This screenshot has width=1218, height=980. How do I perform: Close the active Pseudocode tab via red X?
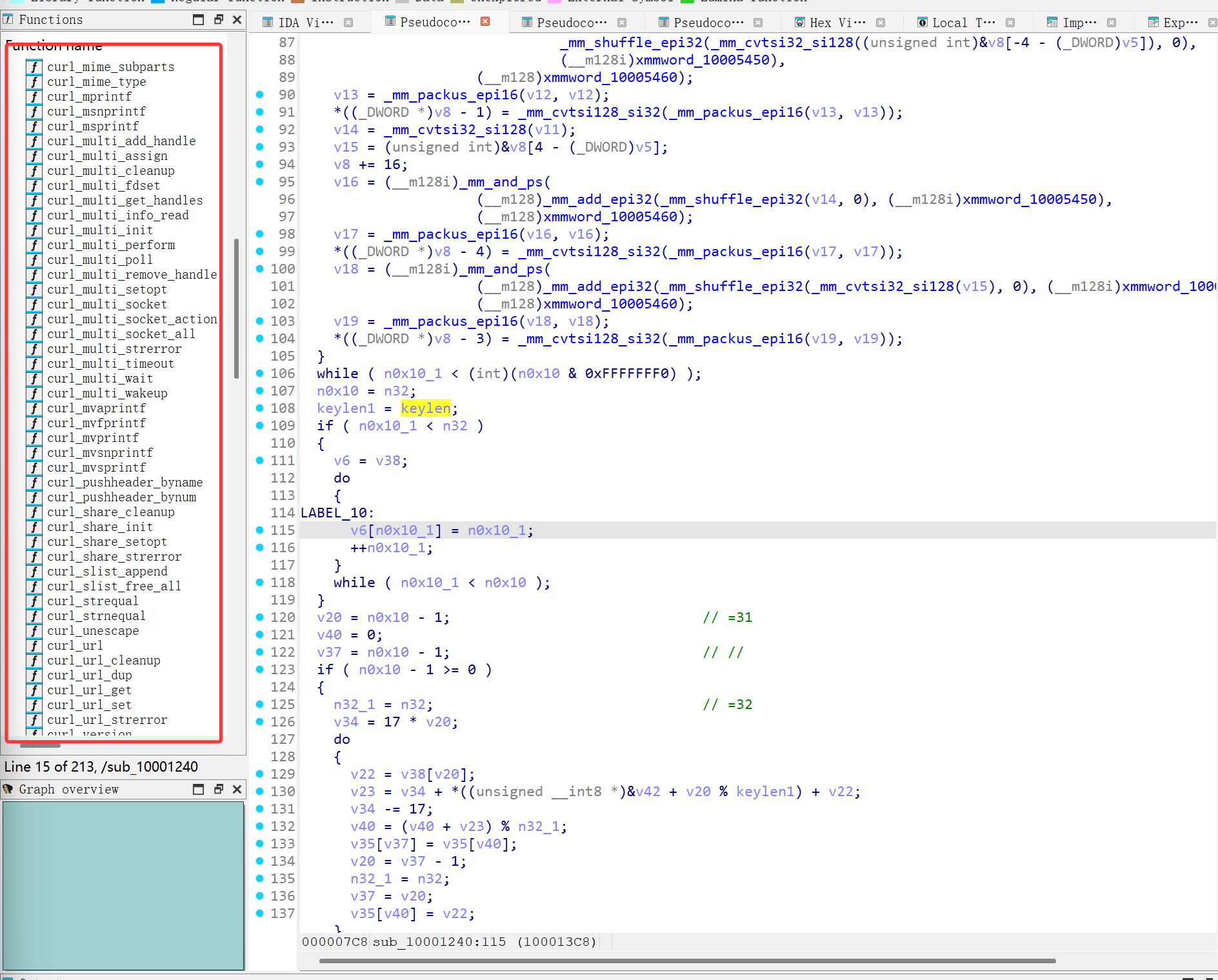click(485, 22)
